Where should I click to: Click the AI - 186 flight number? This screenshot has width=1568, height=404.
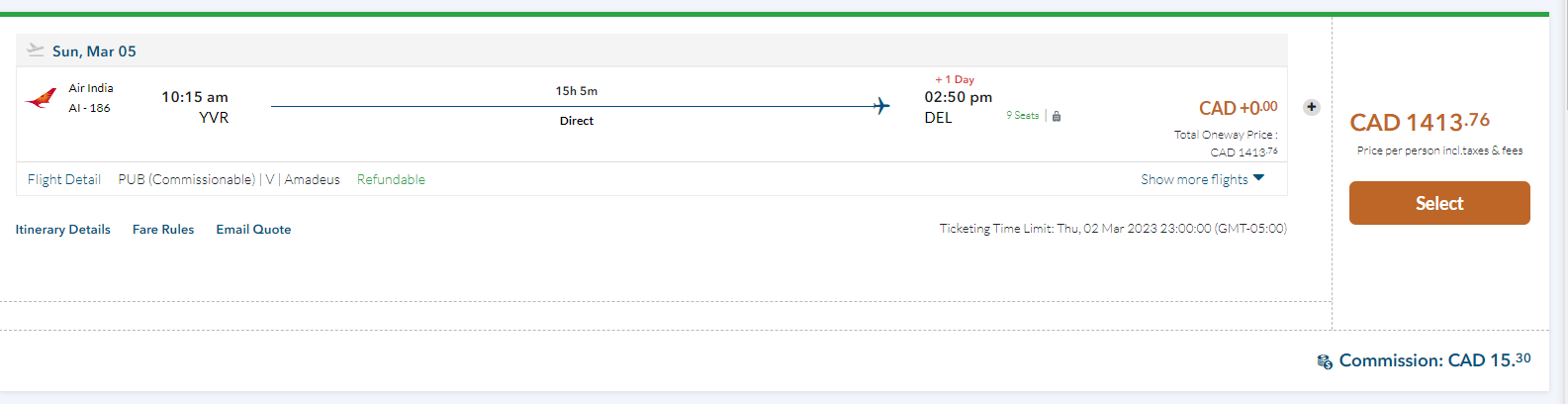89,108
